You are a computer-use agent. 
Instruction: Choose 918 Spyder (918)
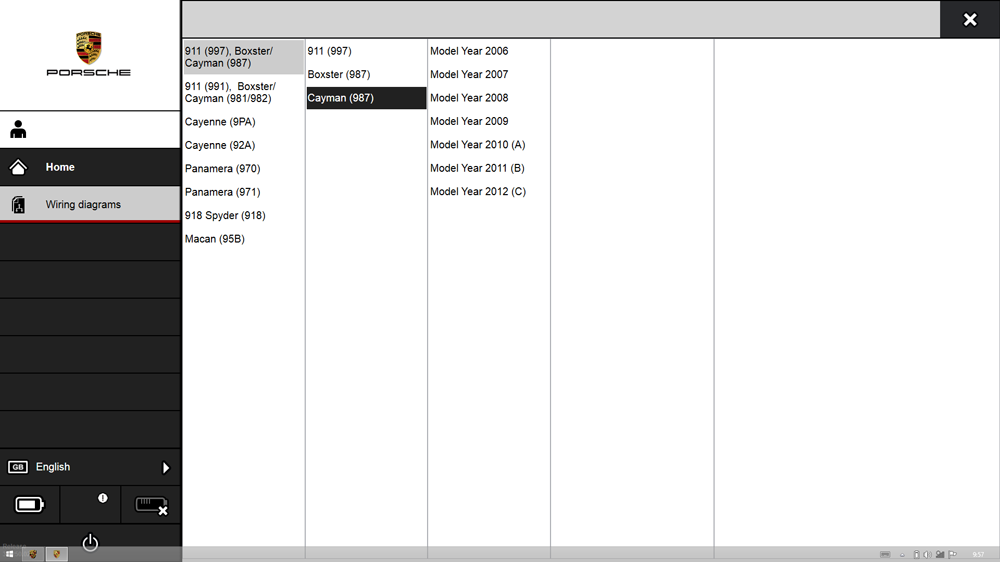244,216
